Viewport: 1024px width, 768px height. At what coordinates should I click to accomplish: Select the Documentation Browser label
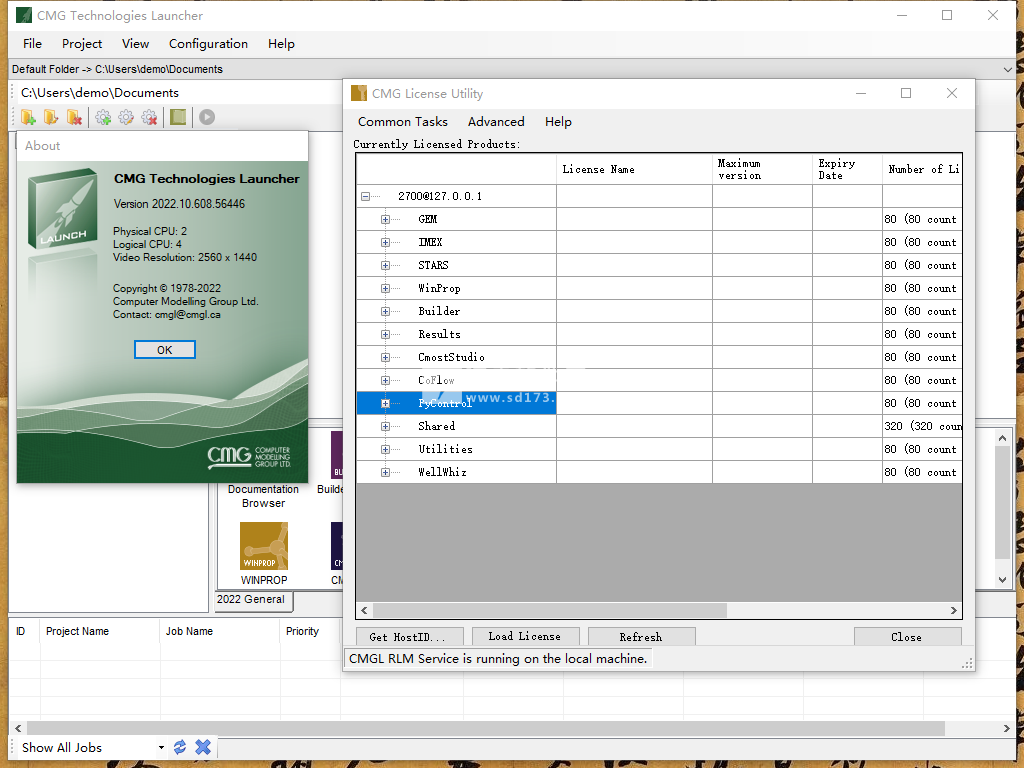pos(263,496)
